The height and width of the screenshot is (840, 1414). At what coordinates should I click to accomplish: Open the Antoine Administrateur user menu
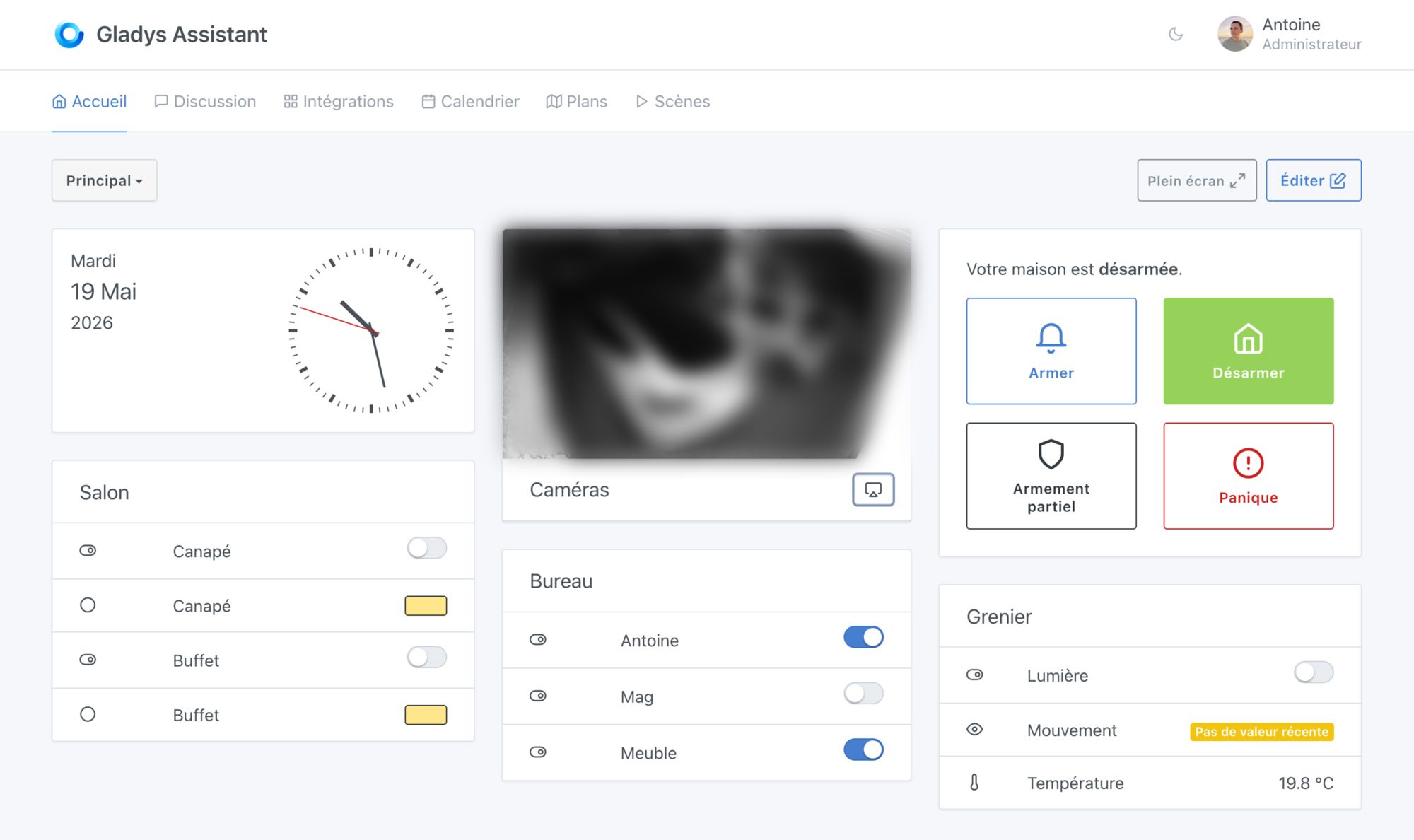[1289, 34]
